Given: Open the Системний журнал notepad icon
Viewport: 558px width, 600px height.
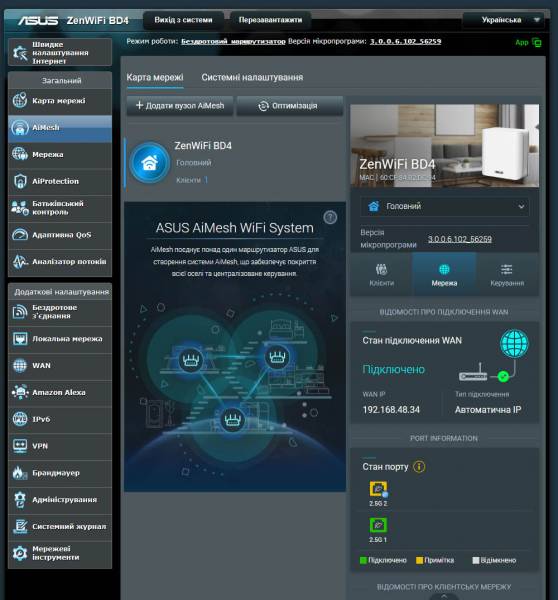Looking at the screenshot, I should click(x=20, y=526).
